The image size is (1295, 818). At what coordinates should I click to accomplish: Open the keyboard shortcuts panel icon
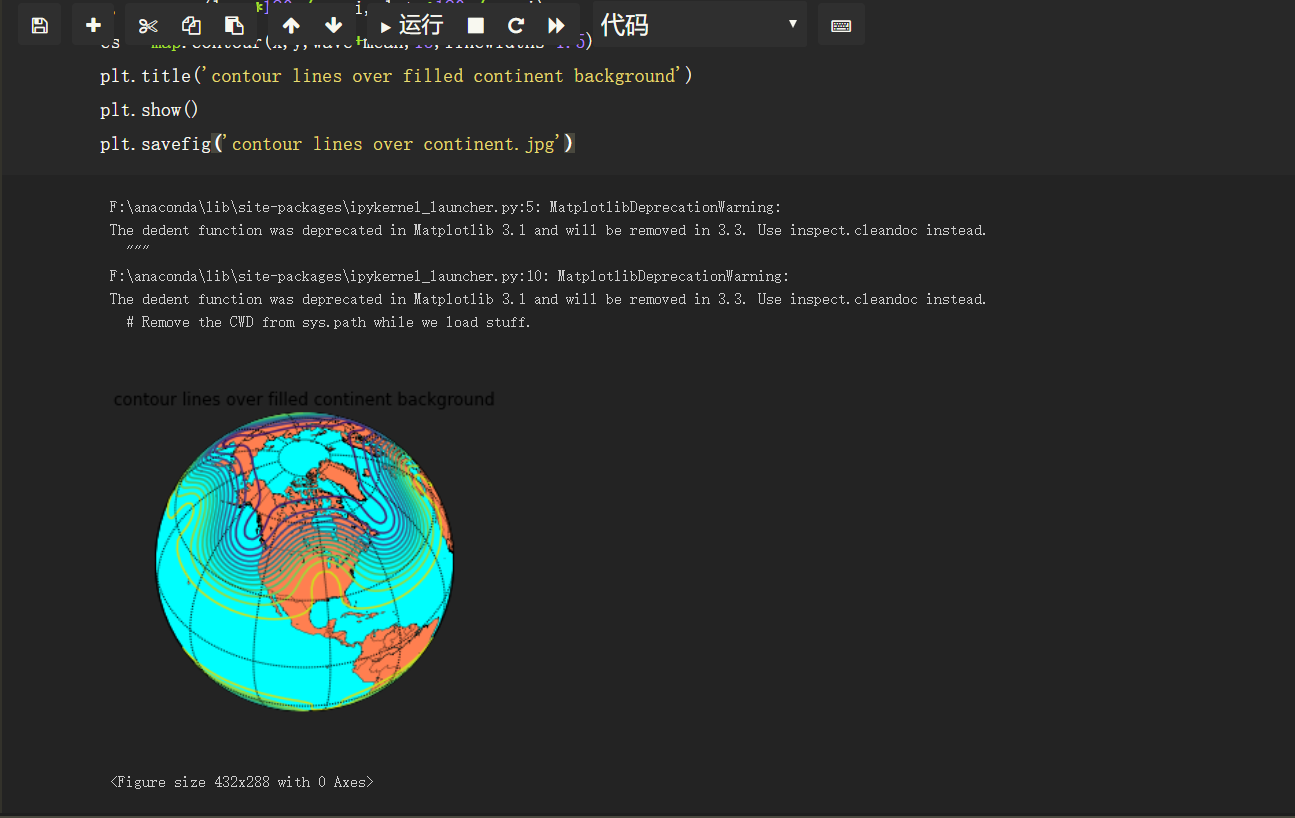[x=841, y=24]
